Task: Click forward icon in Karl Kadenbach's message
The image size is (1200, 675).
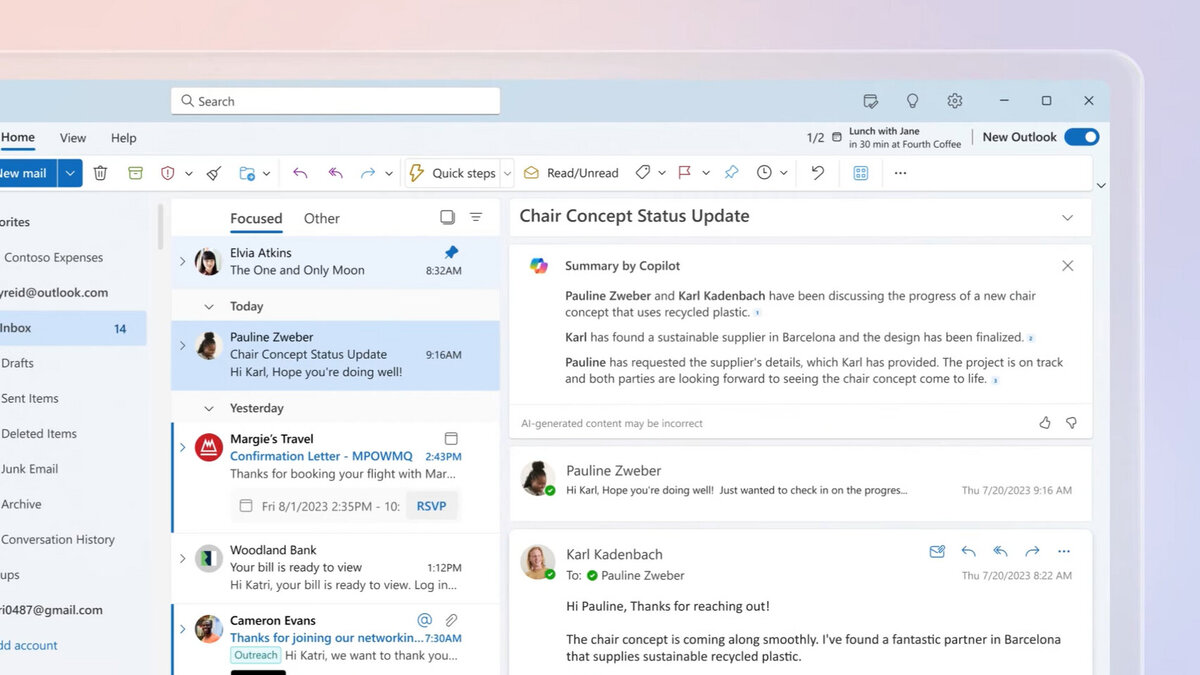Action: pyautogui.click(x=1032, y=551)
